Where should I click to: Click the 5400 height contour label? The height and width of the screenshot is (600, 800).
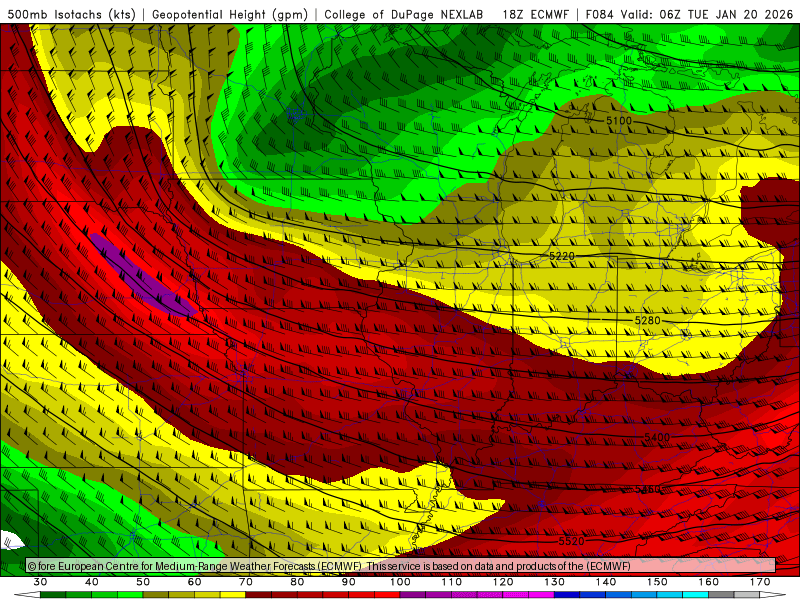[657, 437]
